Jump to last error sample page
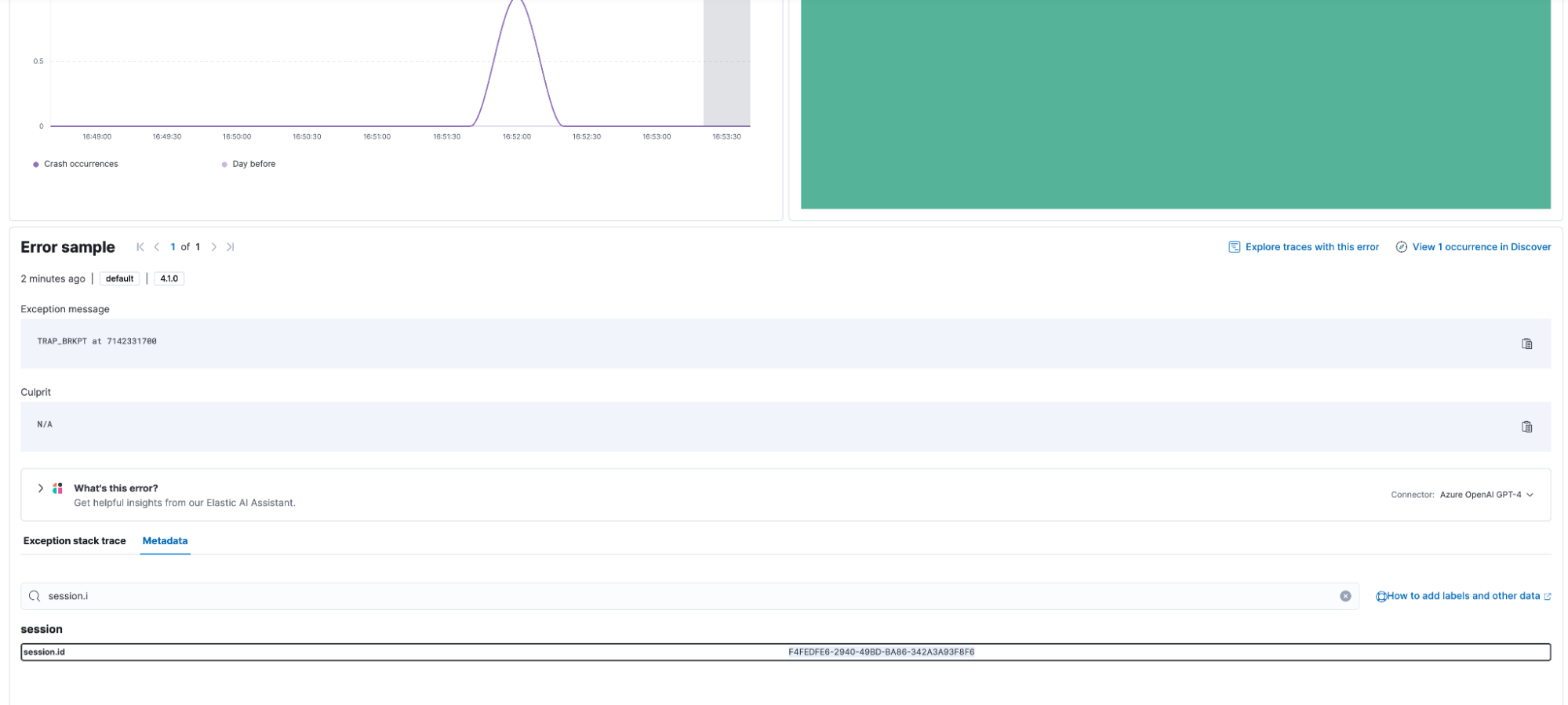This screenshot has height=705, width=1568. click(231, 247)
